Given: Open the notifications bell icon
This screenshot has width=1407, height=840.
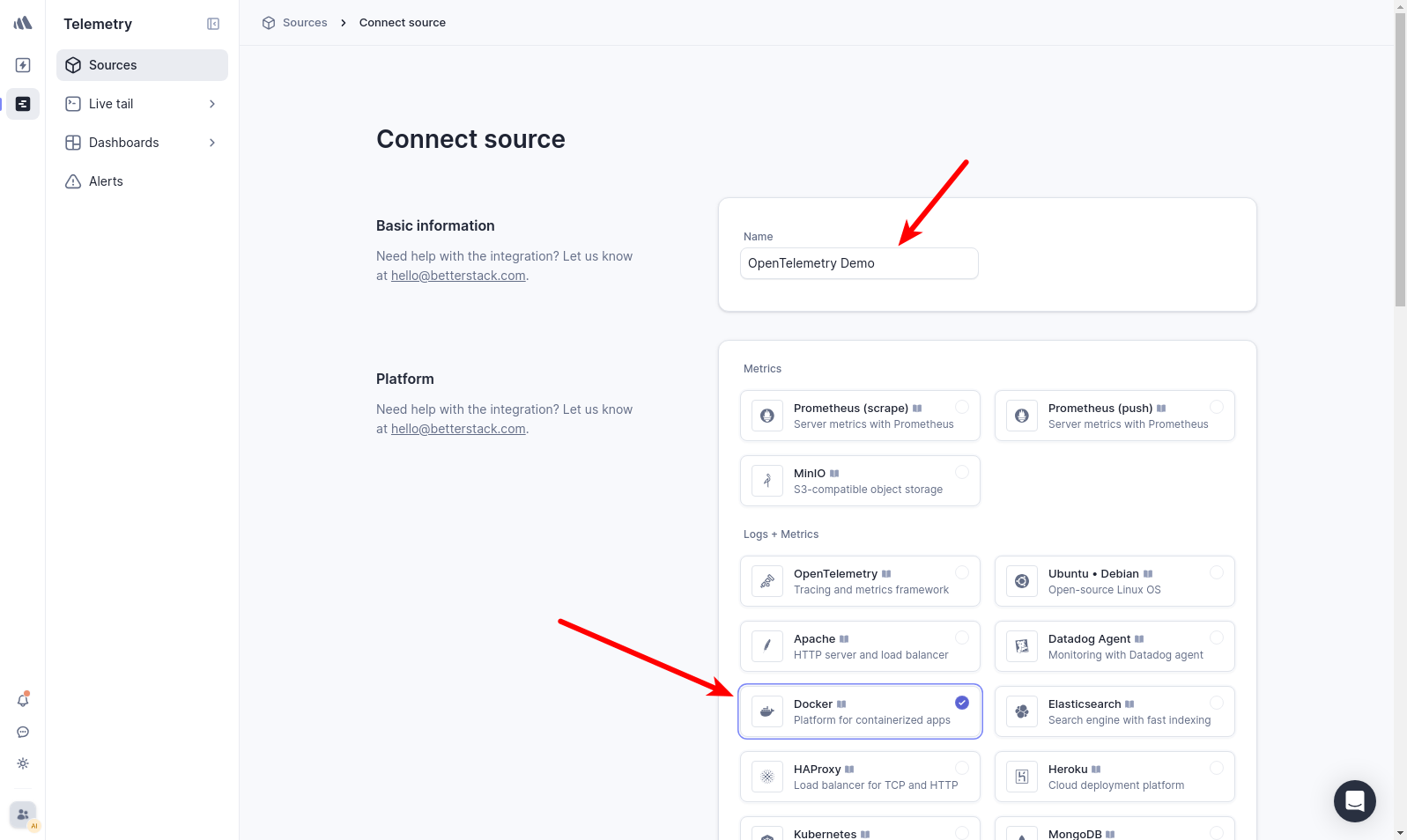Looking at the screenshot, I should pyautogui.click(x=23, y=700).
